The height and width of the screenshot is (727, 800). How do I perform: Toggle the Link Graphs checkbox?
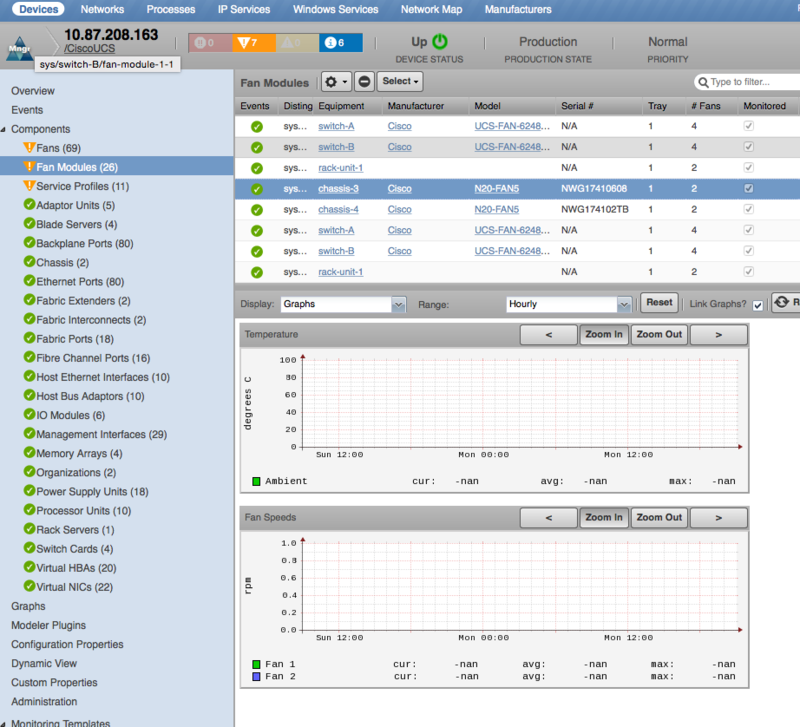click(x=758, y=305)
